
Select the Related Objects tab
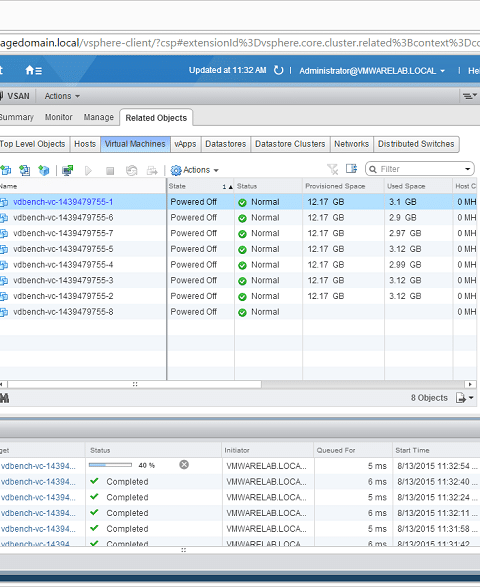(156, 118)
